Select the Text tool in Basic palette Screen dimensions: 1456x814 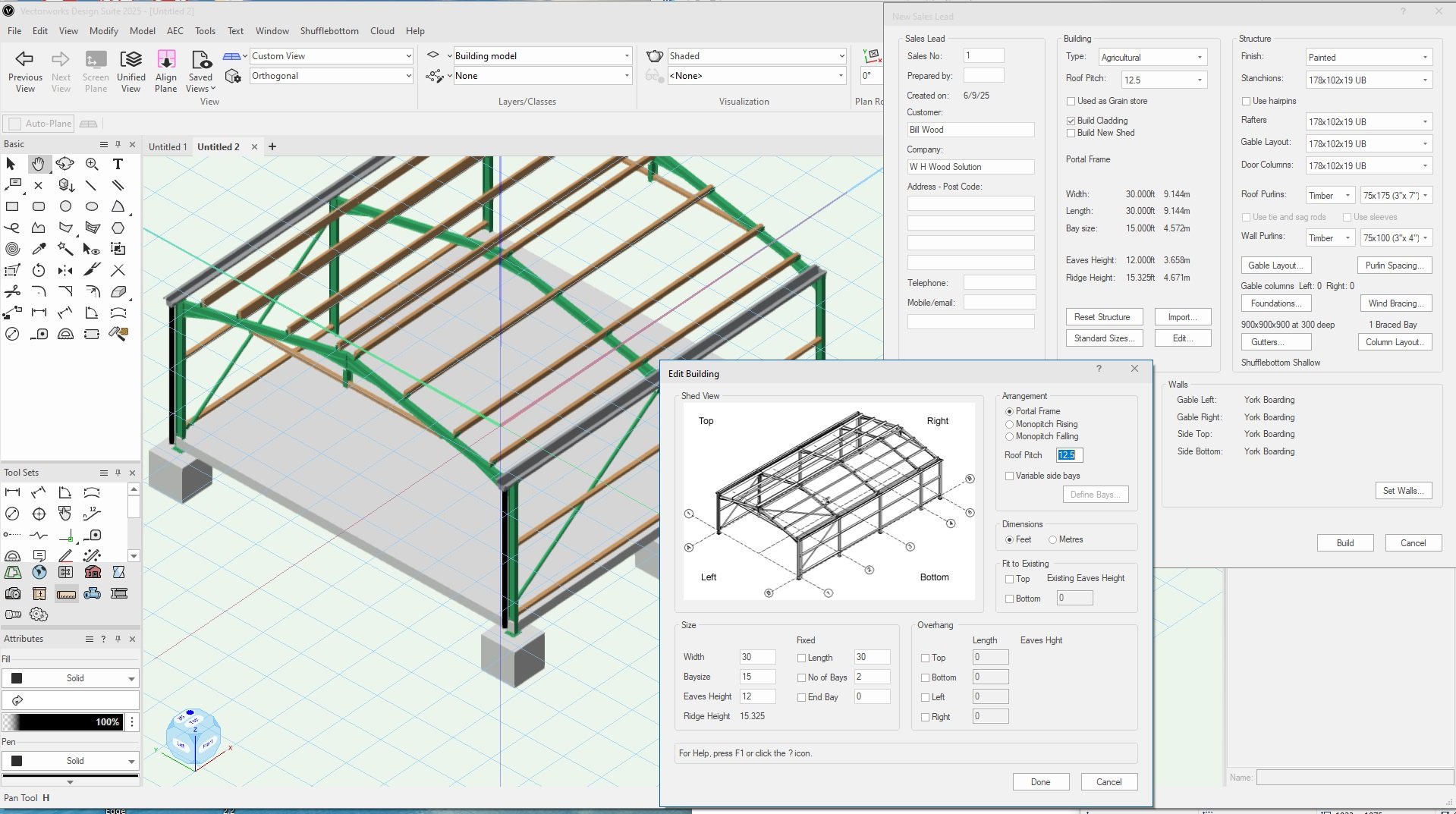(x=118, y=164)
